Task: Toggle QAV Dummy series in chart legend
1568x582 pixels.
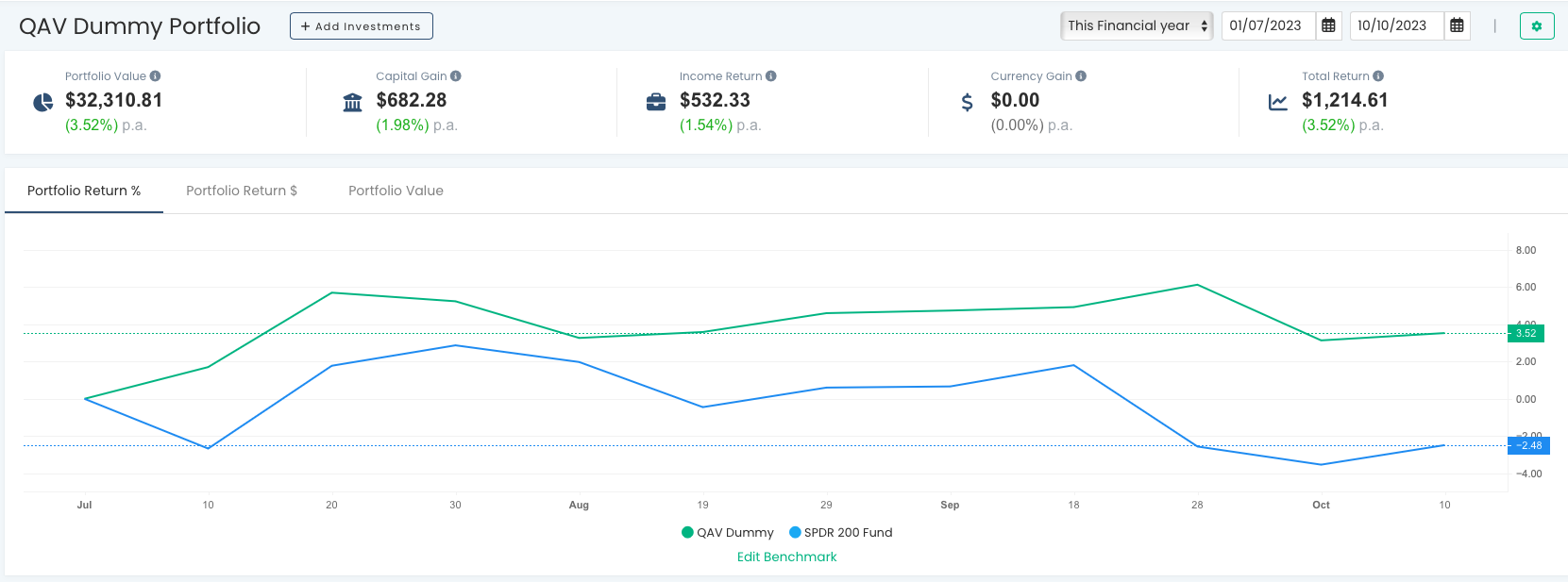Action: point(728,533)
